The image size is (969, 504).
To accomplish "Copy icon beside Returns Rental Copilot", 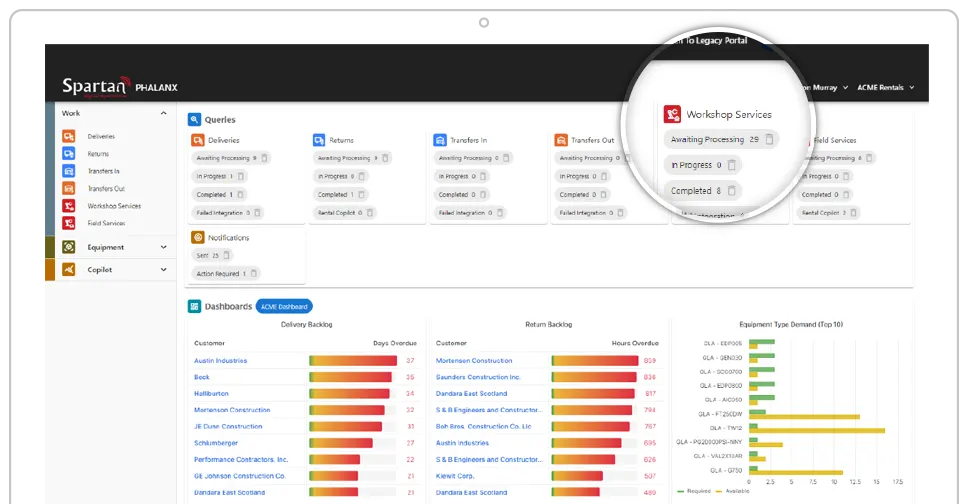I will click(370, 212).
